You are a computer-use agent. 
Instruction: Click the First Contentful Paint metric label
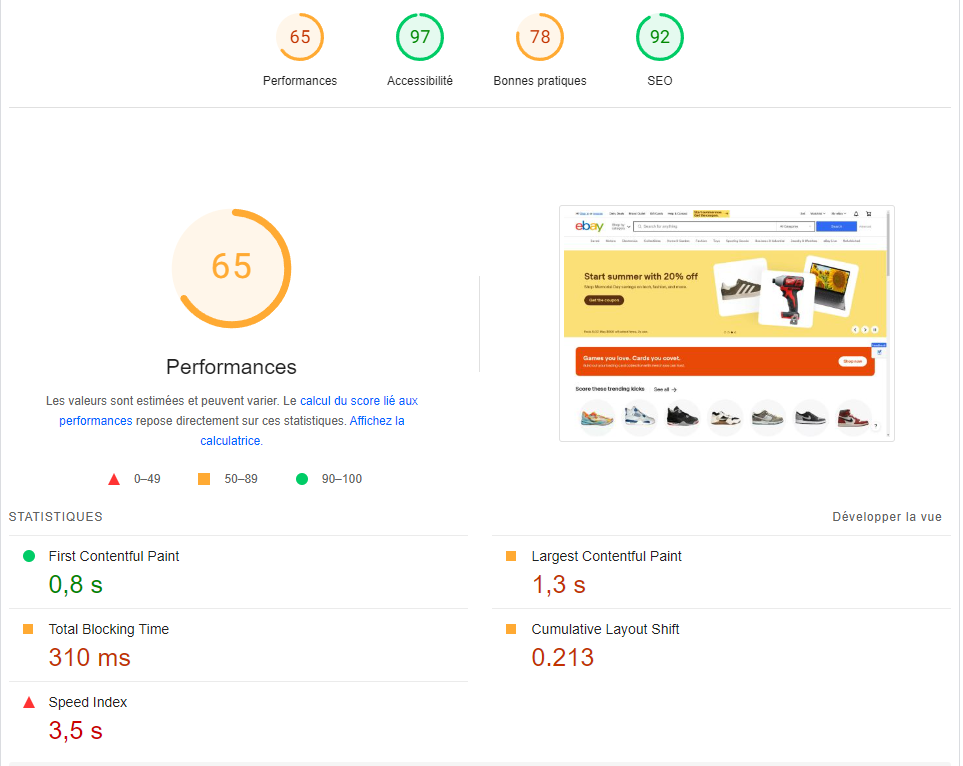114,556
